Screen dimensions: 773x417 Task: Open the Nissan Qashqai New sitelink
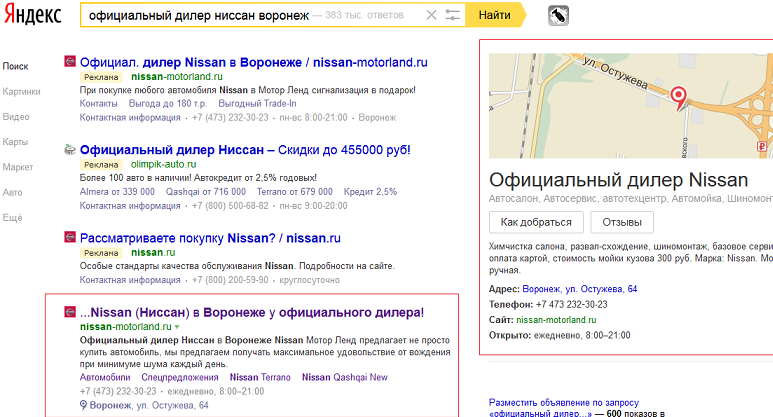click(x=345, y=377)
